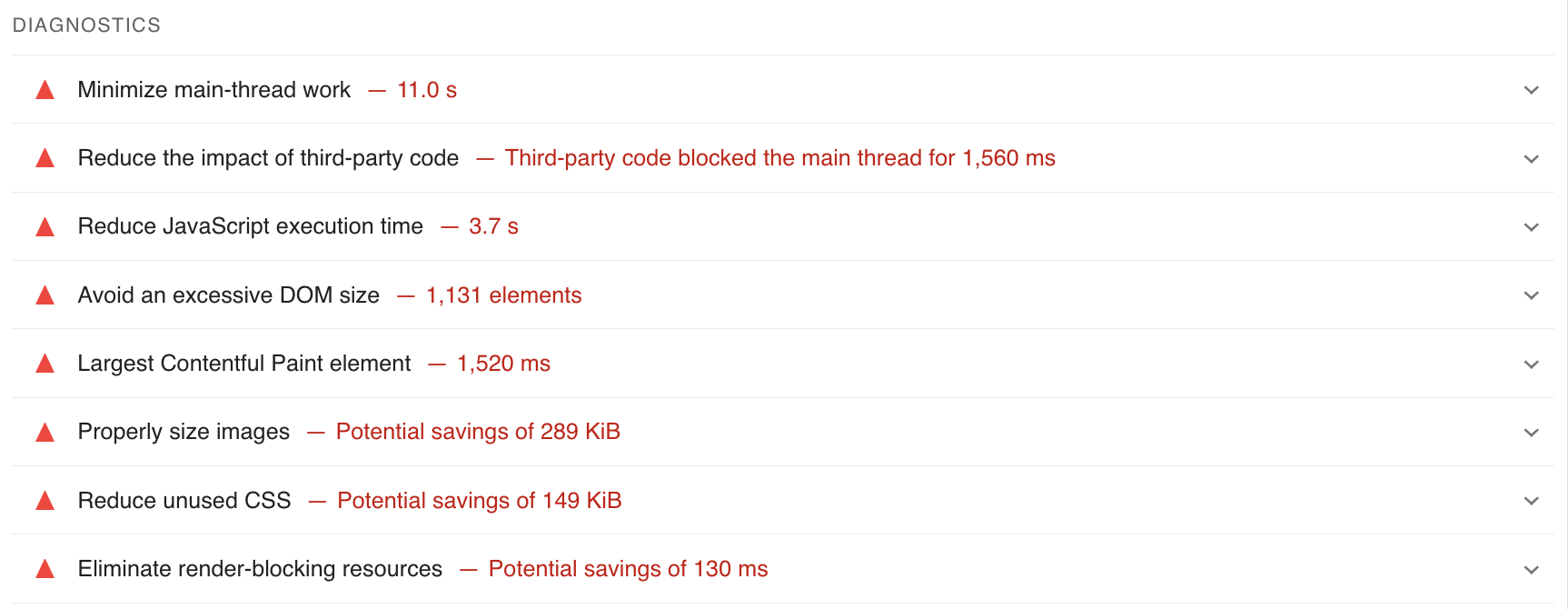Click the "1,131 elements" value text
1568x609 pixels.
pyautogui.click(x=503, y=295)
